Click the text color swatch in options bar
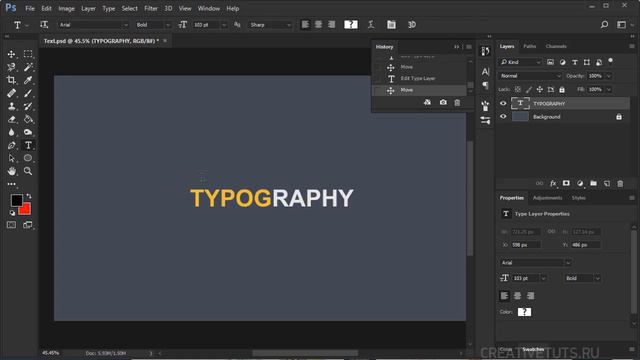The image size is (640, 360). [x=351, y=25]
